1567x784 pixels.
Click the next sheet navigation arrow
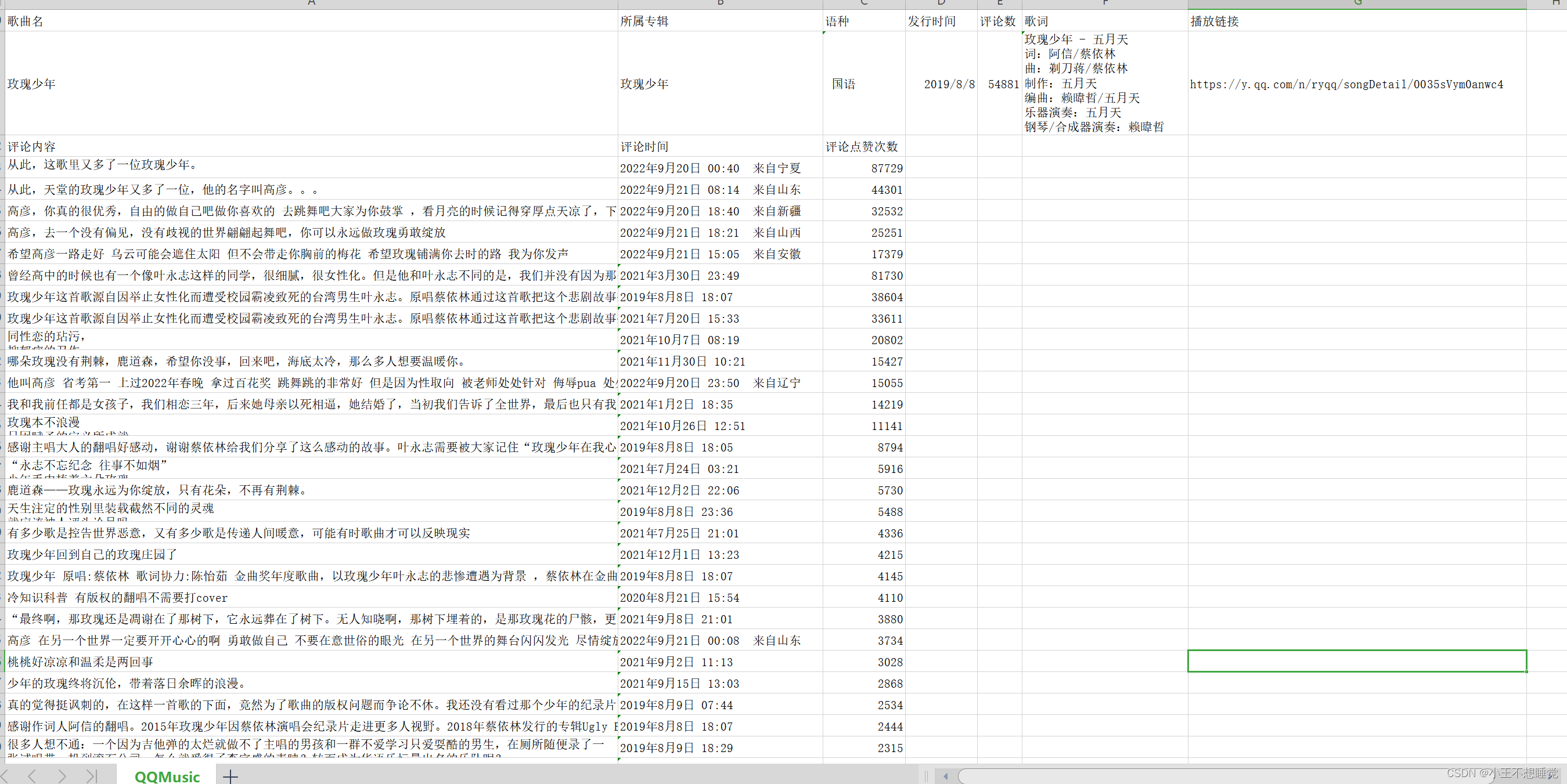[62, 775]
